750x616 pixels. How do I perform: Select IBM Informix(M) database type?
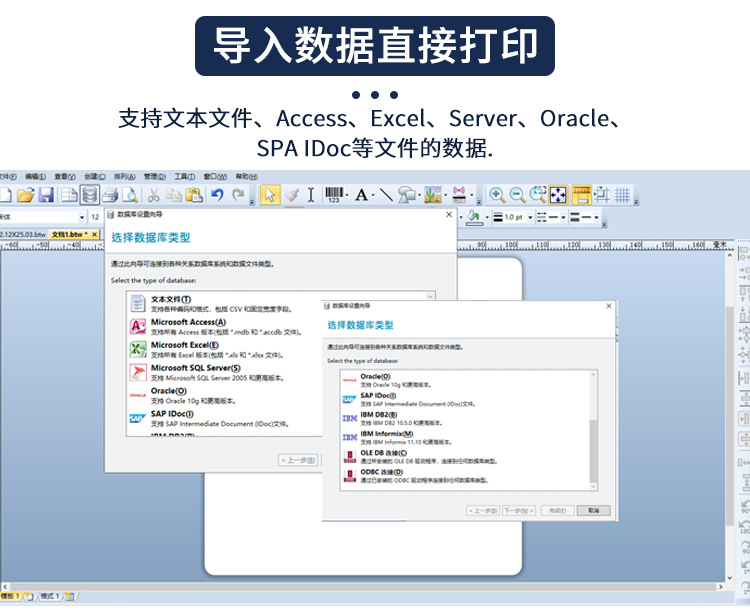(x=466, y=438)
